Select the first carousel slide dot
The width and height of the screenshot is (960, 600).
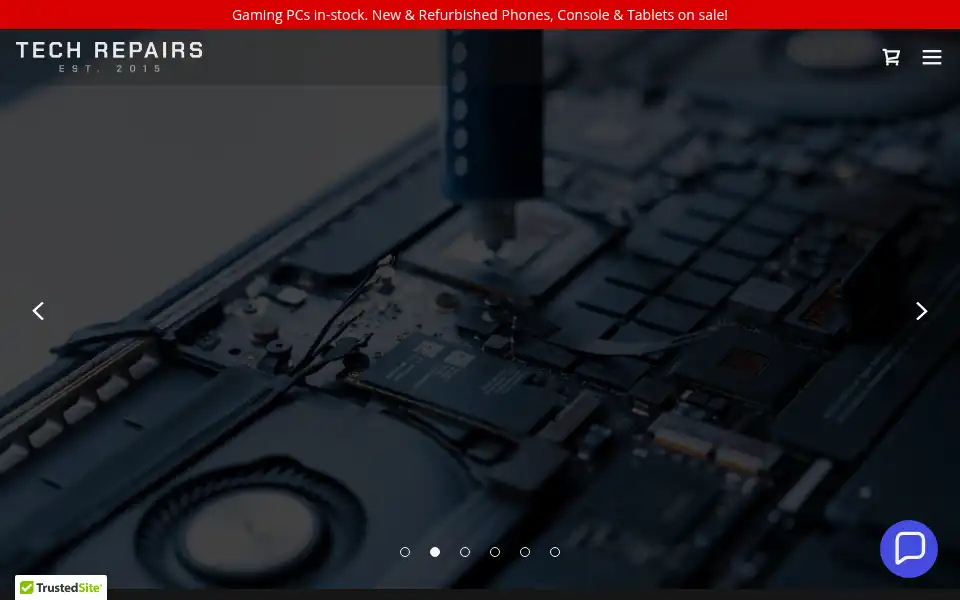coord(405,552)
